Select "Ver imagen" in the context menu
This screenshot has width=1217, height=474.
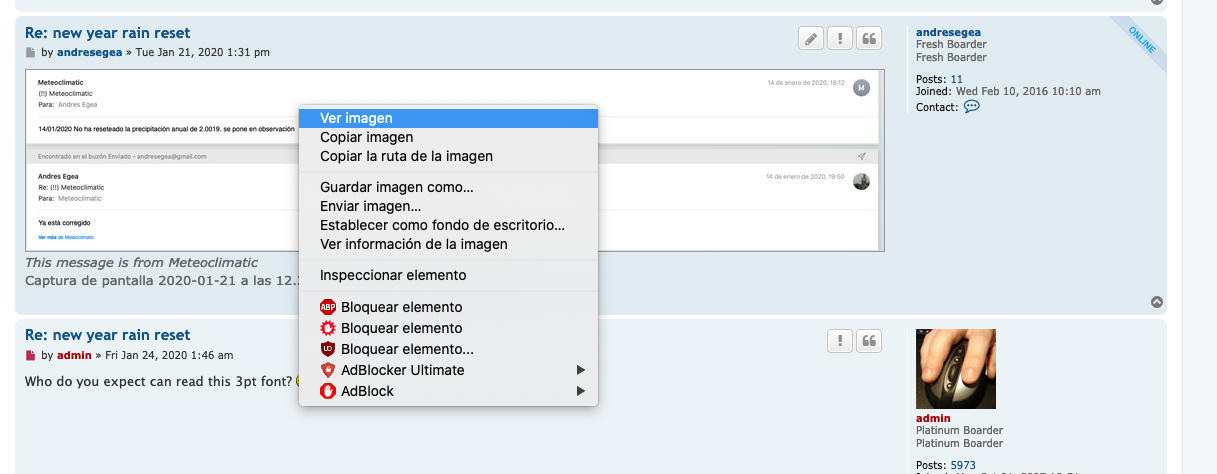356,118
